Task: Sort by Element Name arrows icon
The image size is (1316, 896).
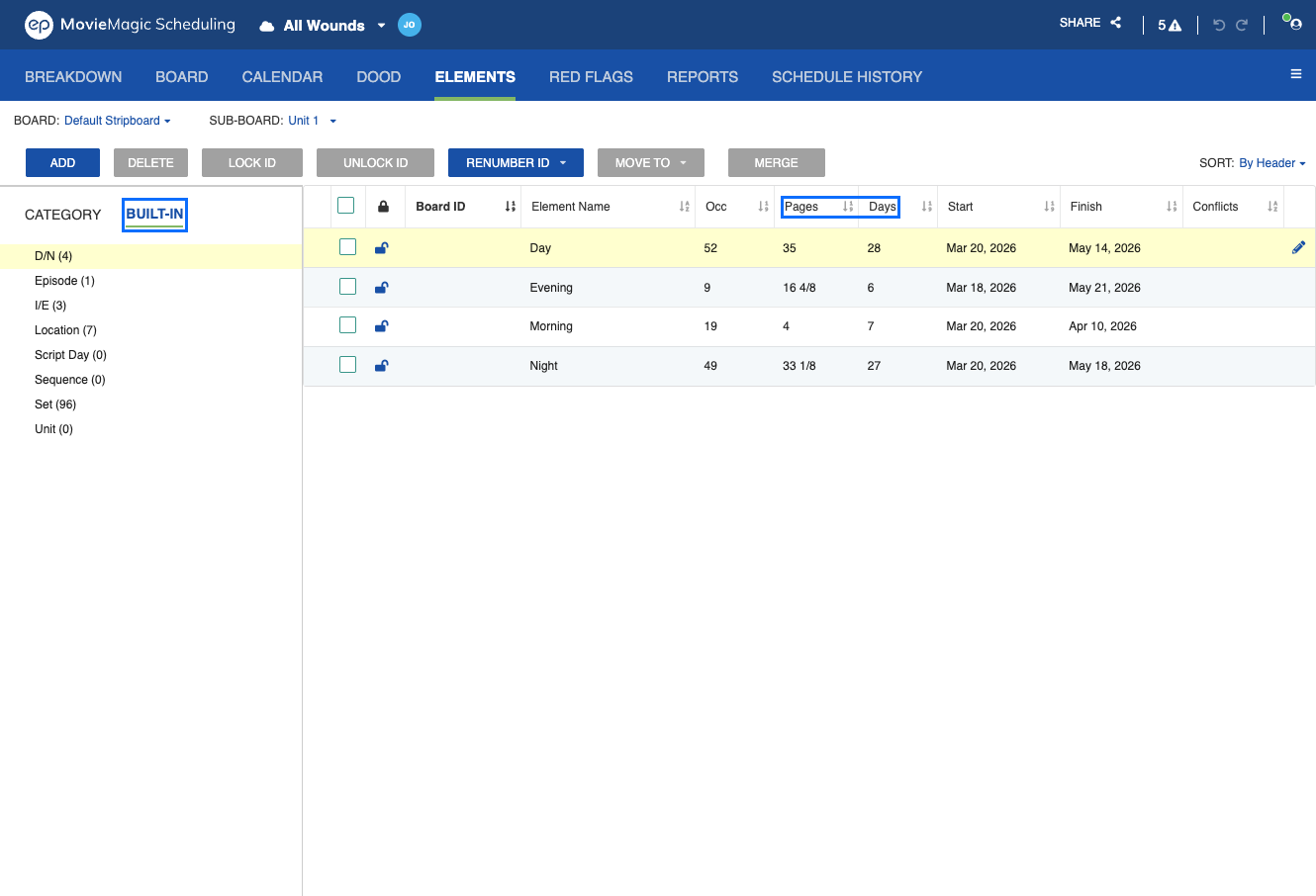Action: pos(685,207)
